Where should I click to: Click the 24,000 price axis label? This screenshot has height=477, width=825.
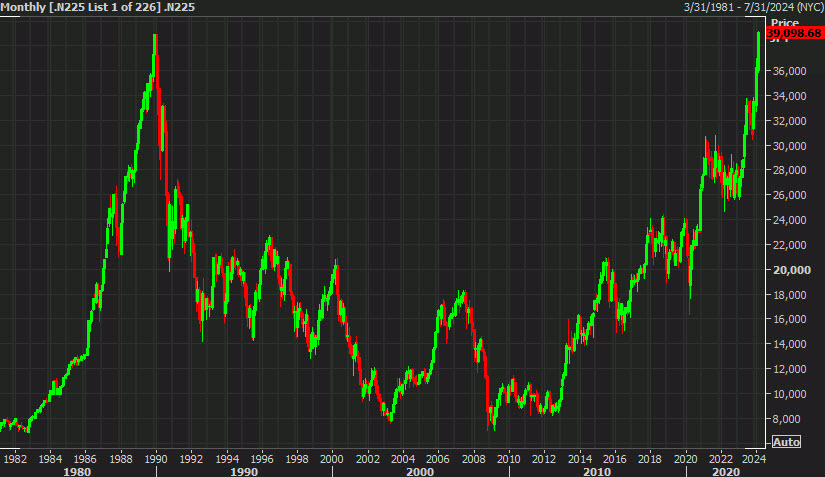[x=789, y=220]
